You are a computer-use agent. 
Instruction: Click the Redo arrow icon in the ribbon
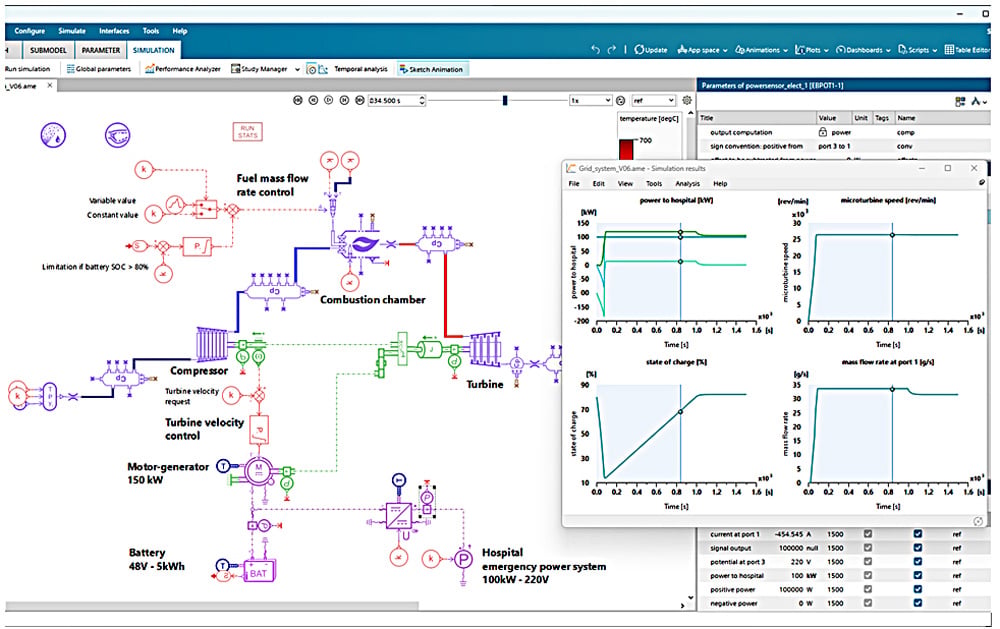click(612, 50)
